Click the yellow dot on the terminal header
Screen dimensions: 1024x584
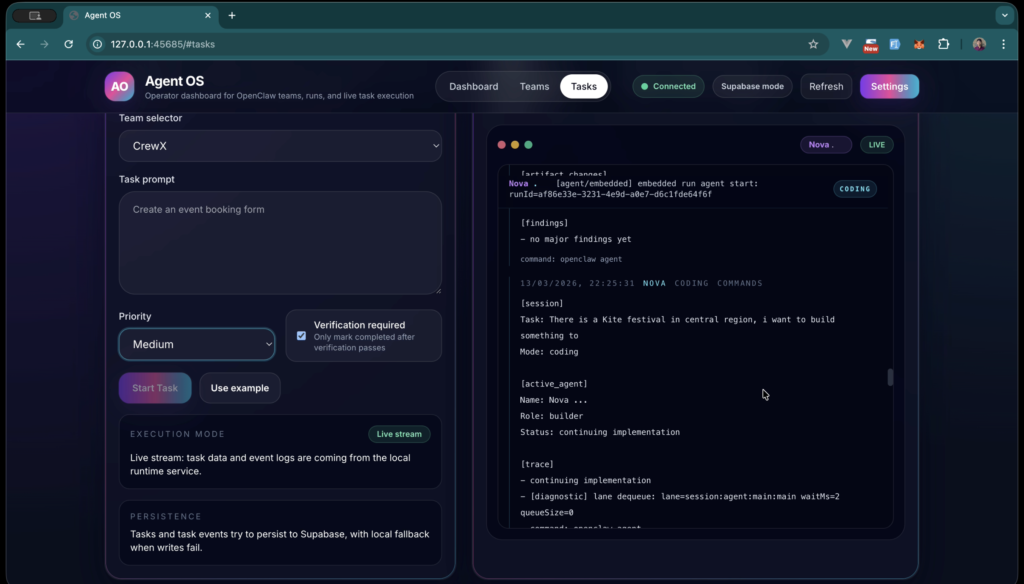(x=513, y=144)
